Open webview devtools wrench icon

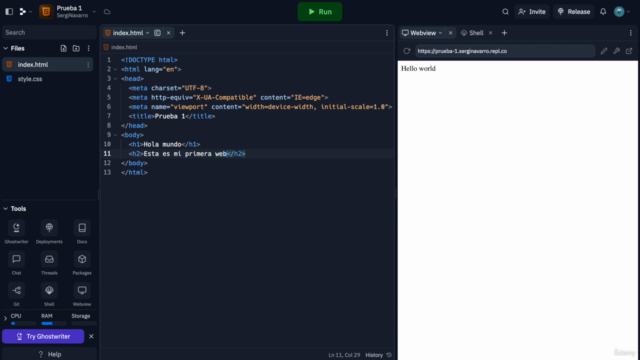(616, 51)
